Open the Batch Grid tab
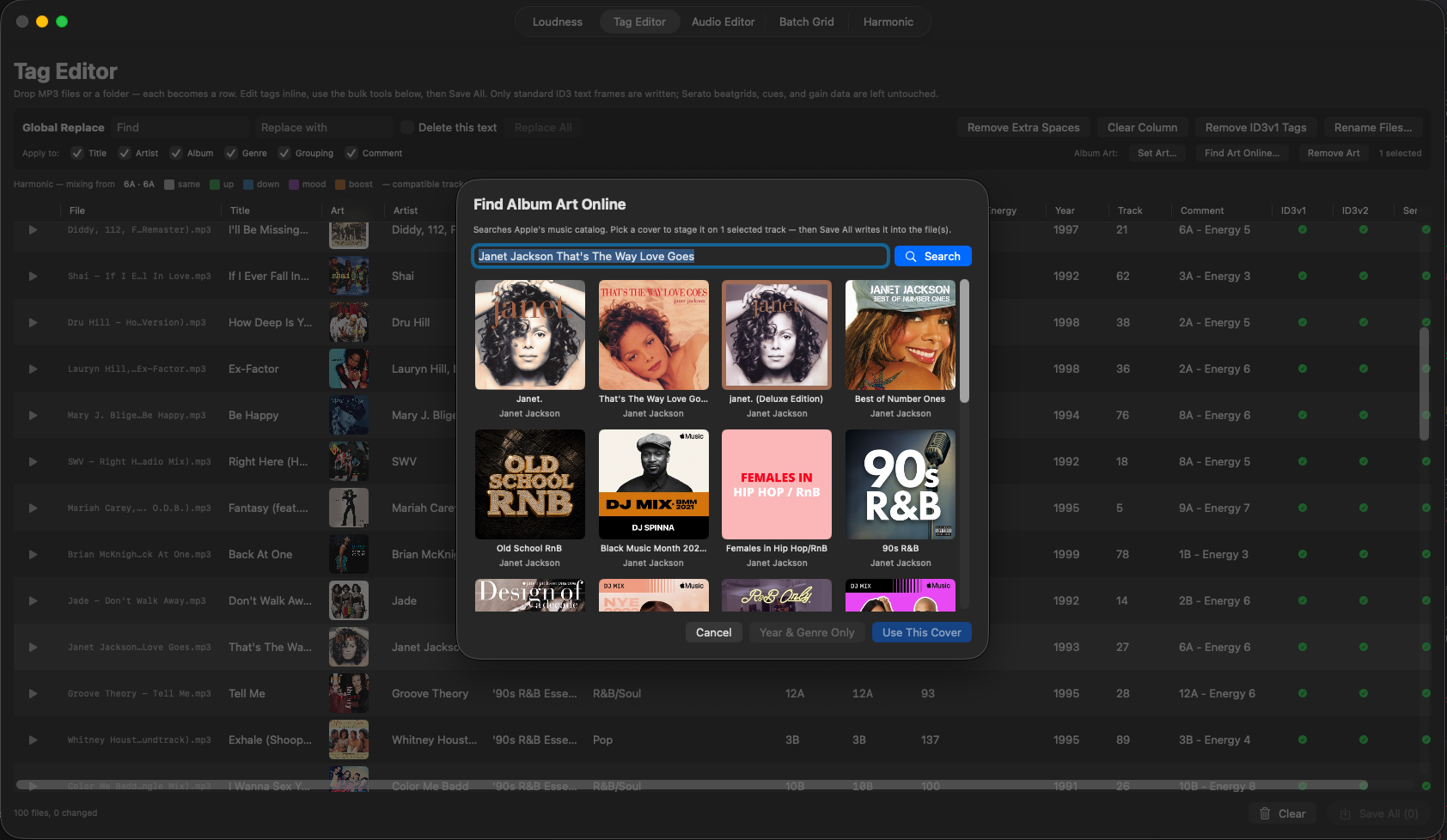The width and height of the screenshot is (1447, 840). 807,21
